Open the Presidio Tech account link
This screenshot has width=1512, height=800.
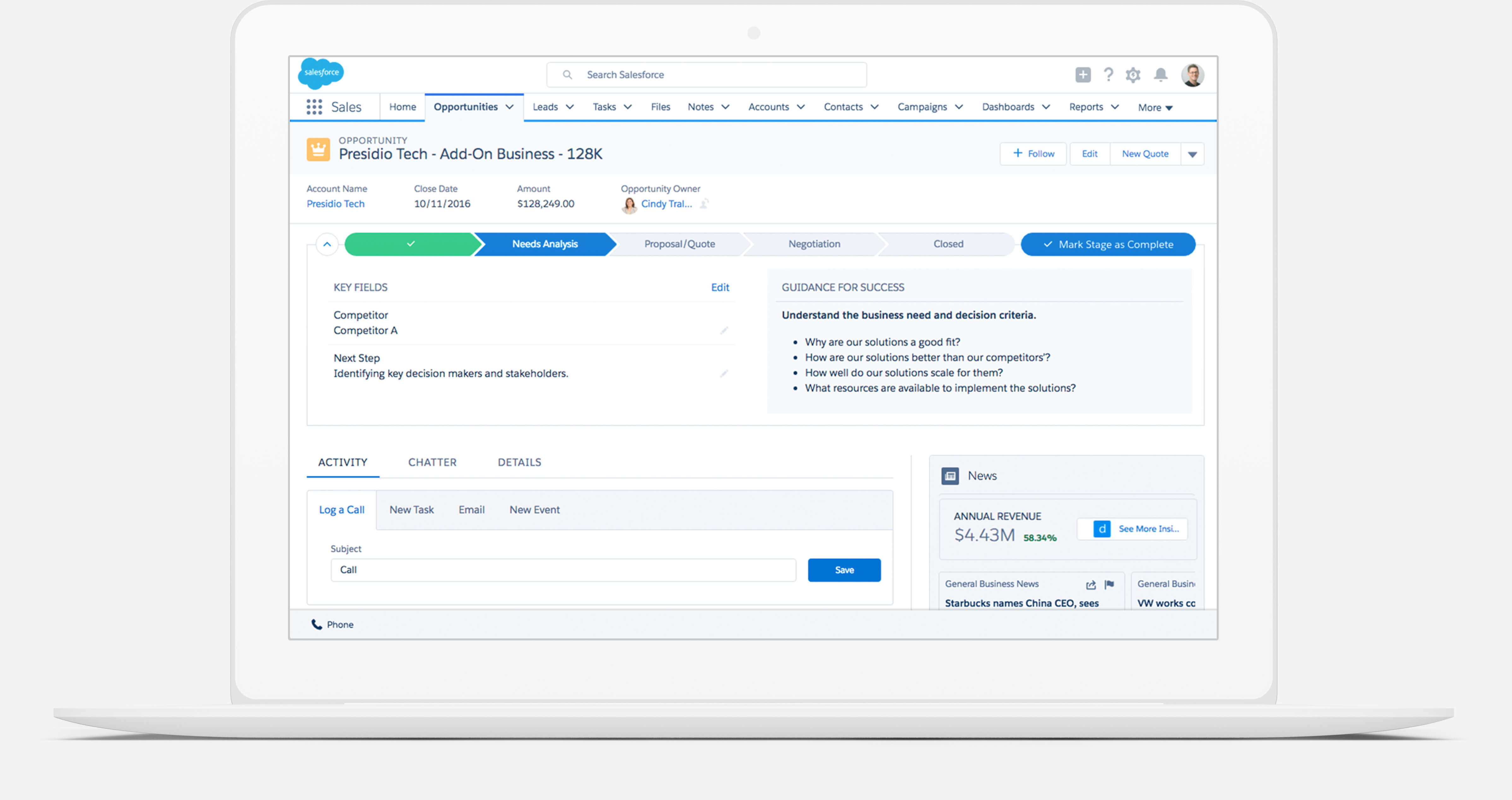335,204
